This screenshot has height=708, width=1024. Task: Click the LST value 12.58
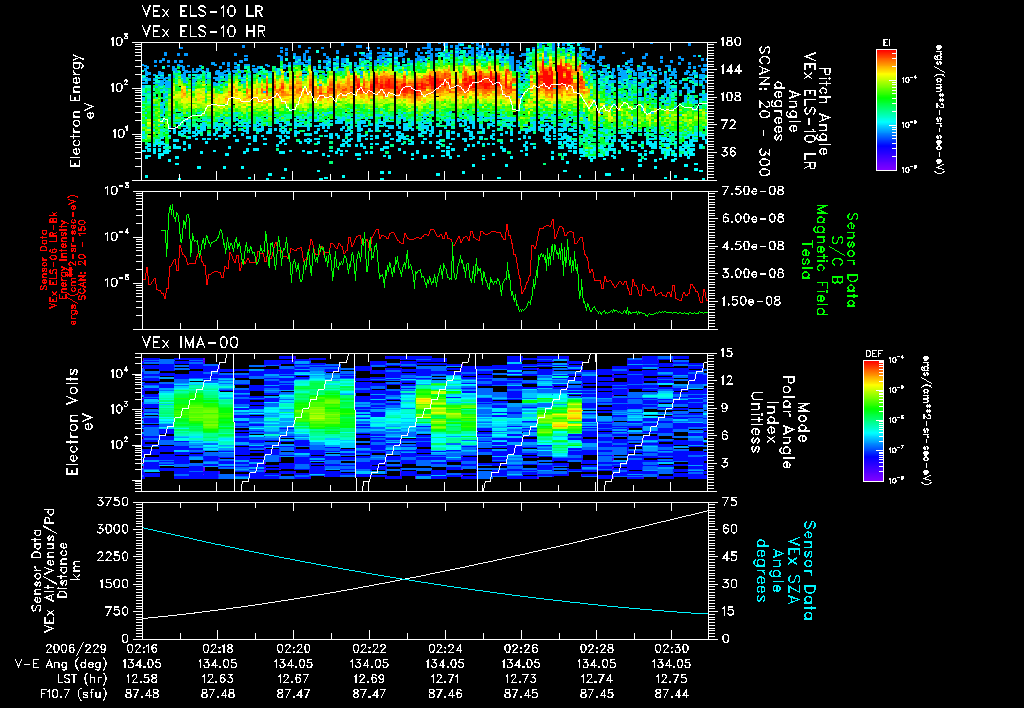pyautogui.click(x=142, y=679)
